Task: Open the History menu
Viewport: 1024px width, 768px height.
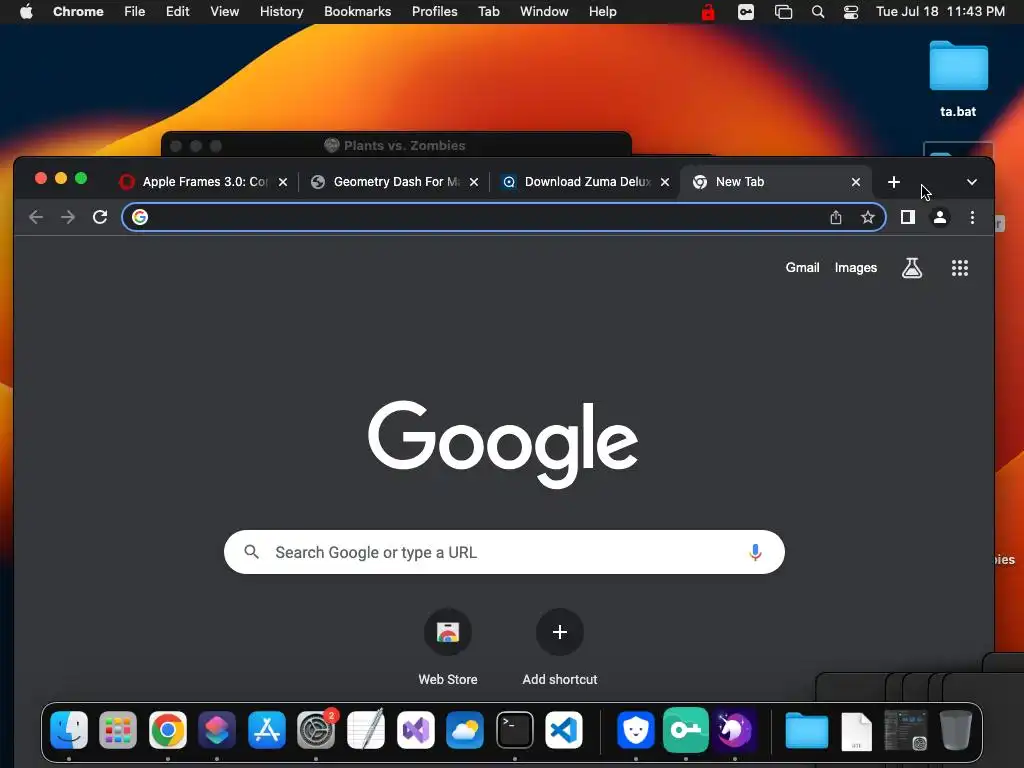Action: point(281,12)
